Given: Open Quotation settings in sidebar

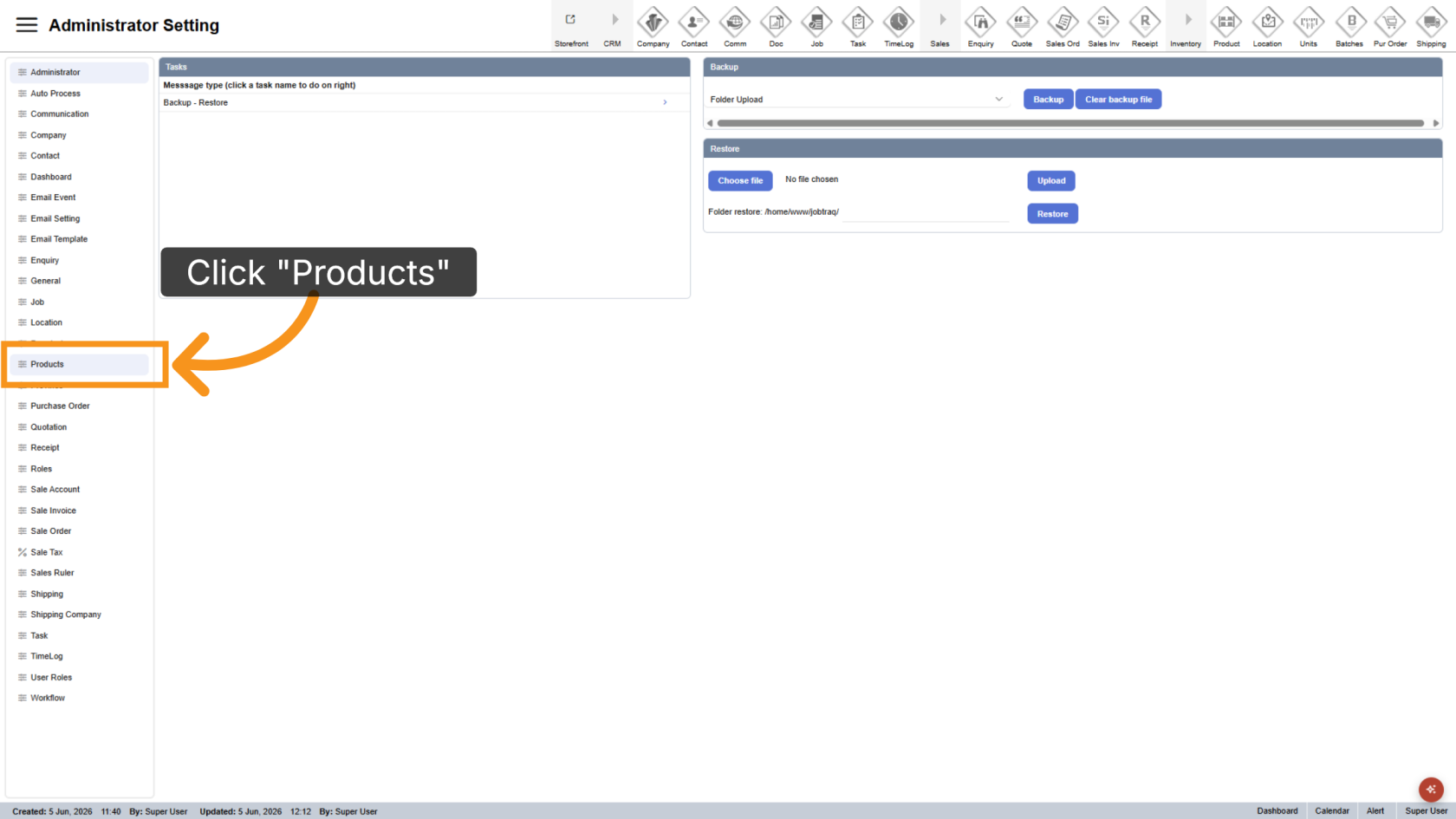Looking at the screenshot, I should pyautogui.click(x=79, y=427).
